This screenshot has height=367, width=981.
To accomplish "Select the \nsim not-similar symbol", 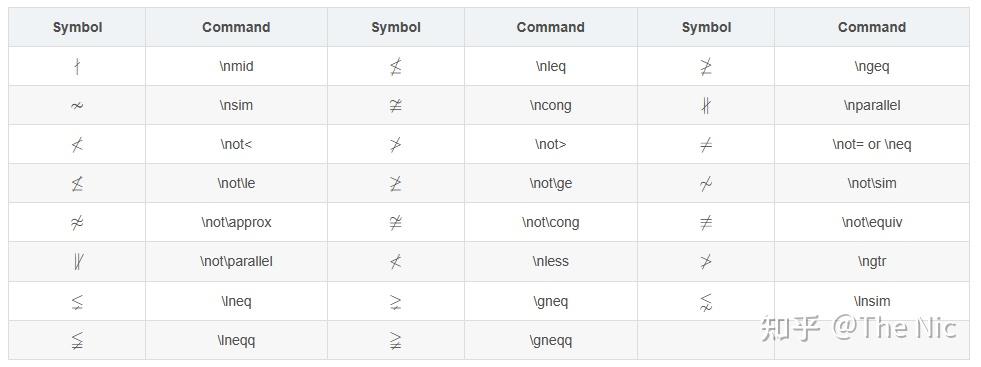I will [77, 106].
